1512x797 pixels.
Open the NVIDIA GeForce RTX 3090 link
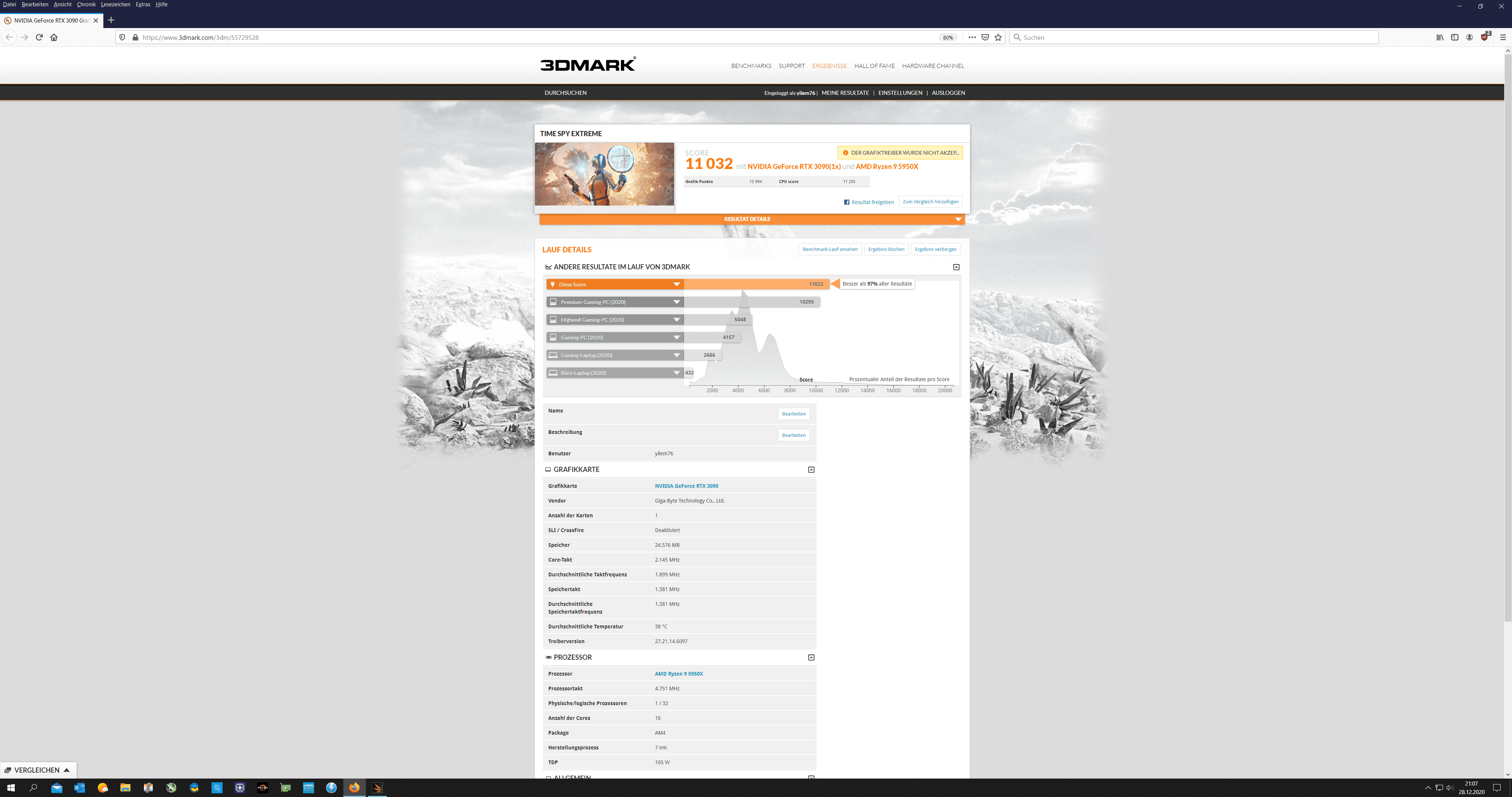click(686, 486)
